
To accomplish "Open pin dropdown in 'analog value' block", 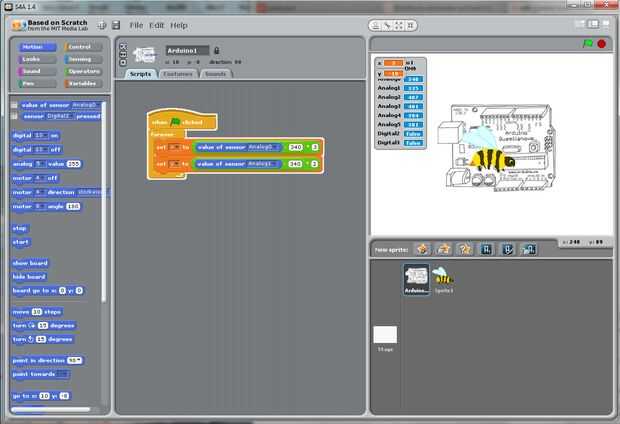I will [x=40, y=164].
